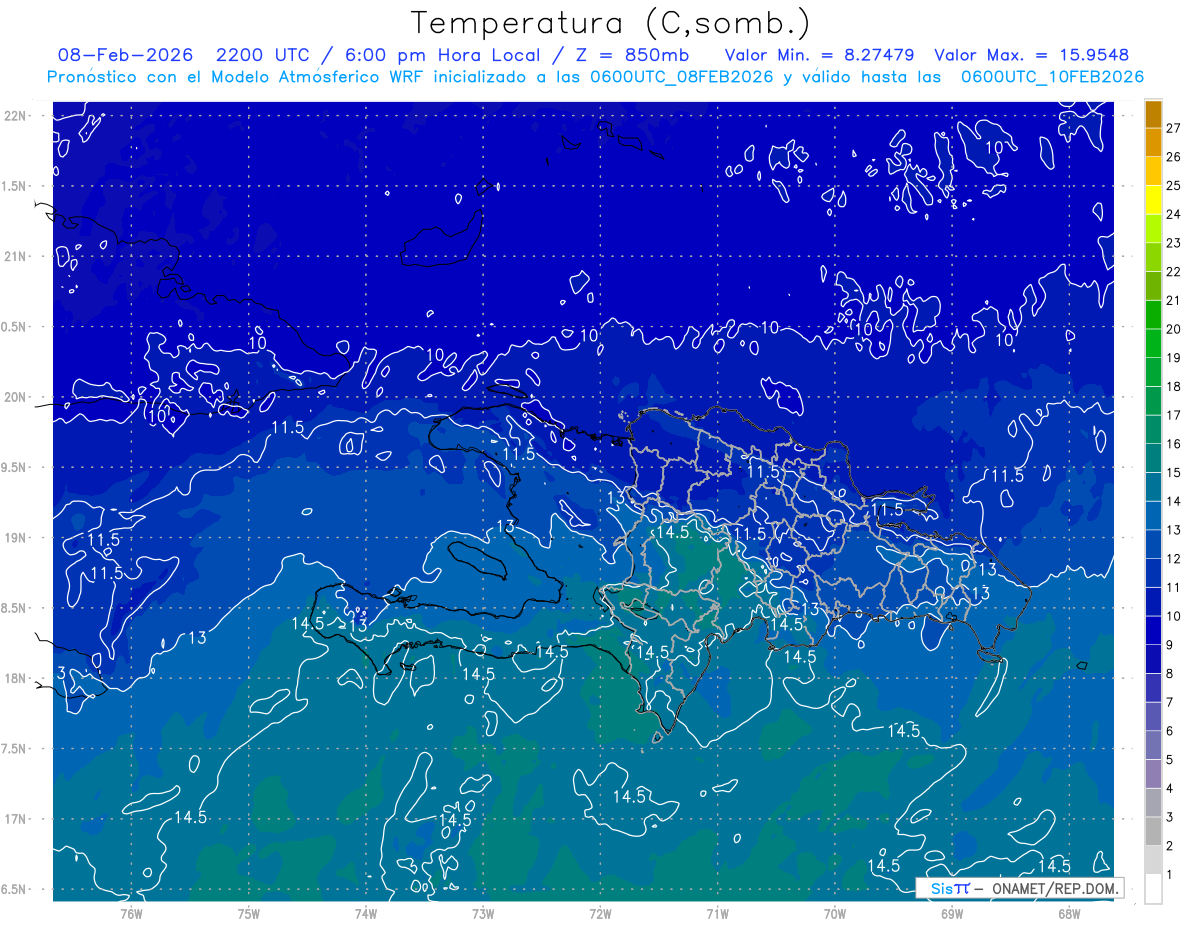The image size is (1200, 927).
Task: Click the '7.5N' latitude axis label
Action: [15, 749]
